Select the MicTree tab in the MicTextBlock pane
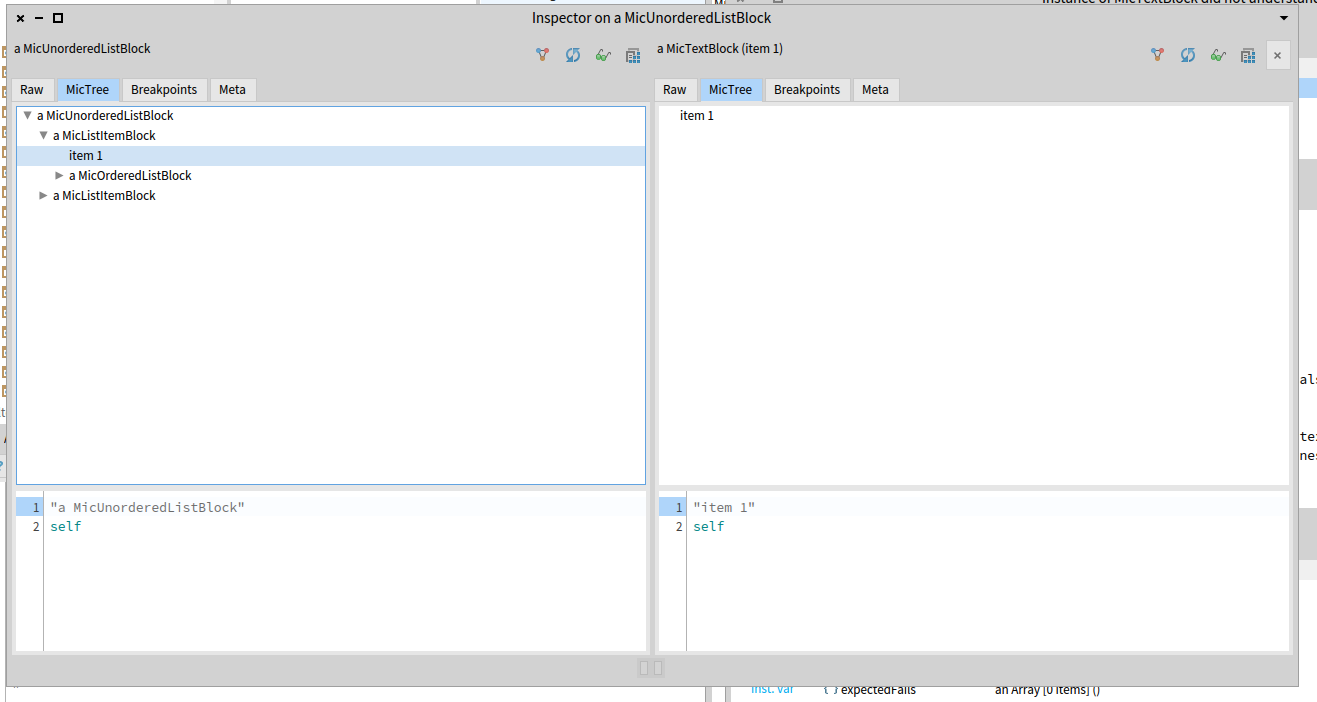 [730, 90]
